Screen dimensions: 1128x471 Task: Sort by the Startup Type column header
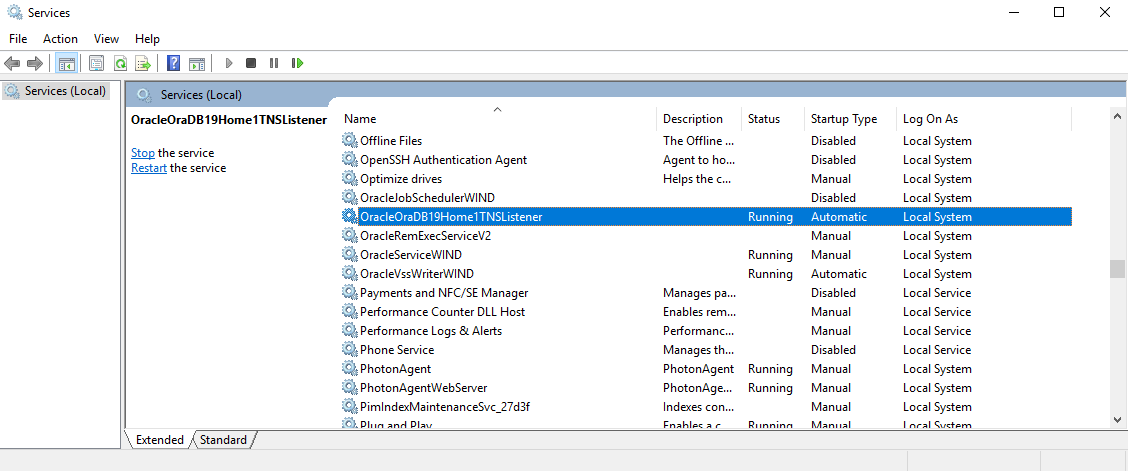[850, 119]
